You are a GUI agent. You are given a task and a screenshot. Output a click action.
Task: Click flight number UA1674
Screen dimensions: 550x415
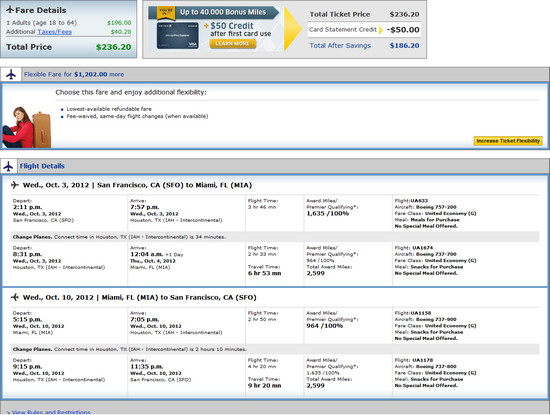point(422,248)
